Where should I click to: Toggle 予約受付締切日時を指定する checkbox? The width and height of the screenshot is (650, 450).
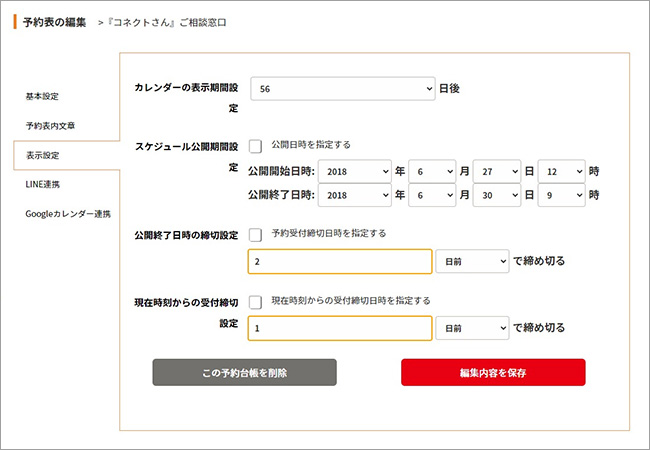pyautogui.click(x=256, y=234)
